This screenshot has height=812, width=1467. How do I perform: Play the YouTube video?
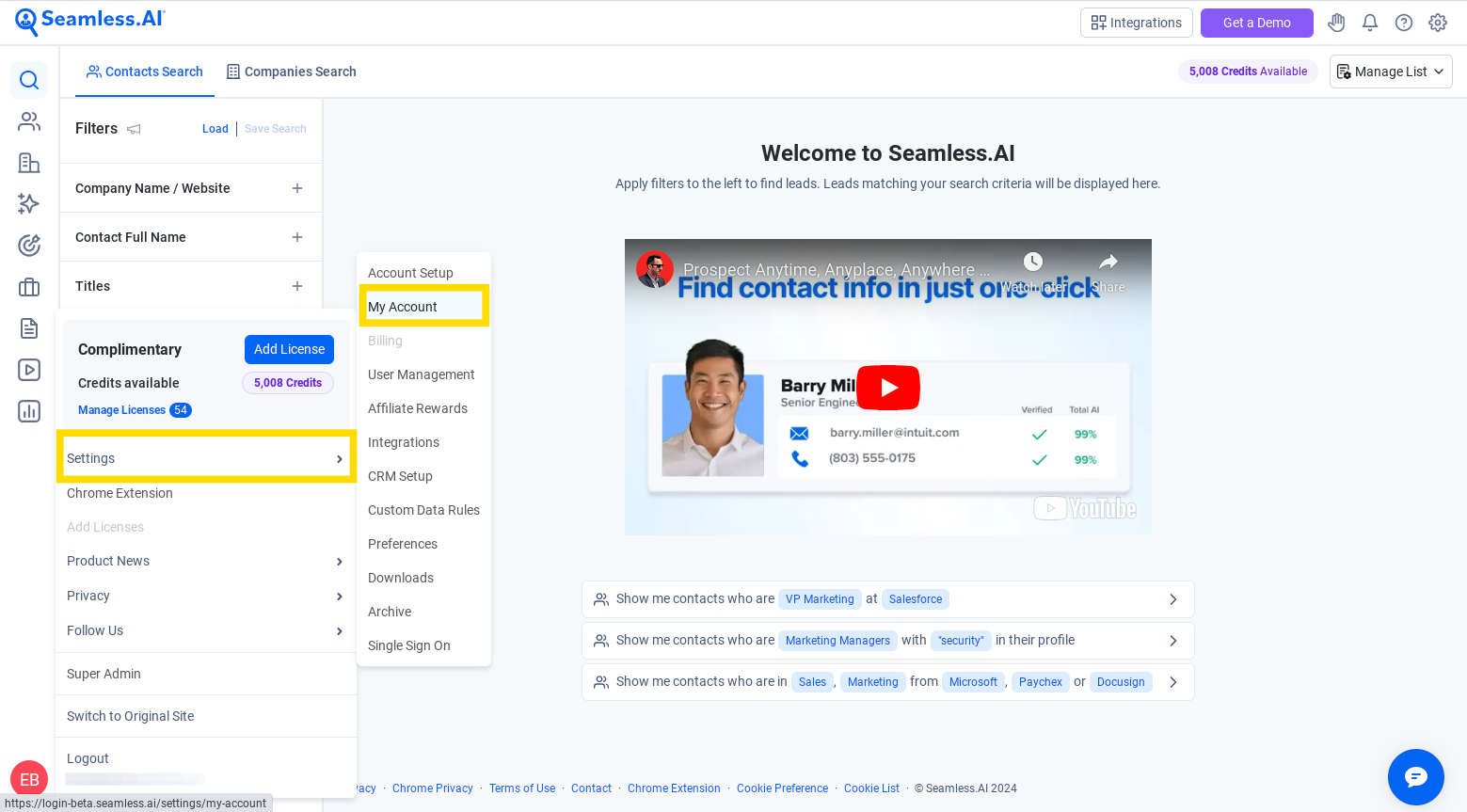point(888,388)
